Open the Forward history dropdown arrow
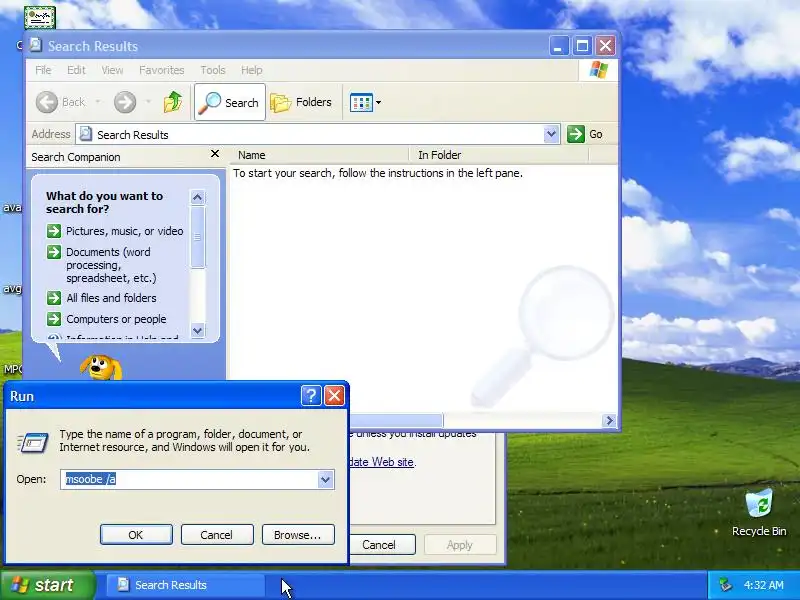This screenshot has width=800, height=600. (148, 102)
